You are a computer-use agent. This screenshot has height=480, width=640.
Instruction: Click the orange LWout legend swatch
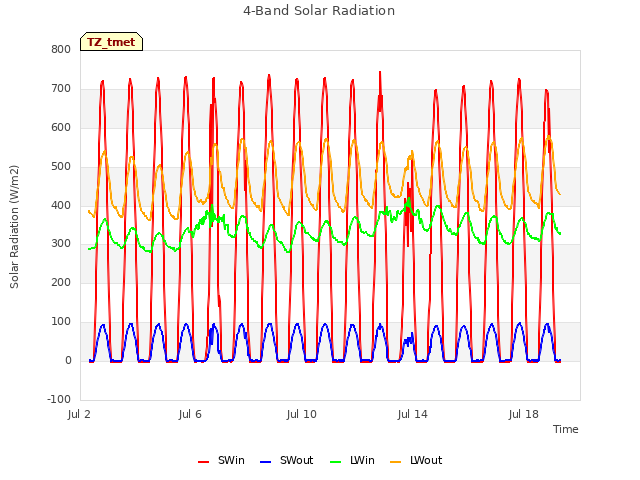pyautogui.click(x=396, y=462)
